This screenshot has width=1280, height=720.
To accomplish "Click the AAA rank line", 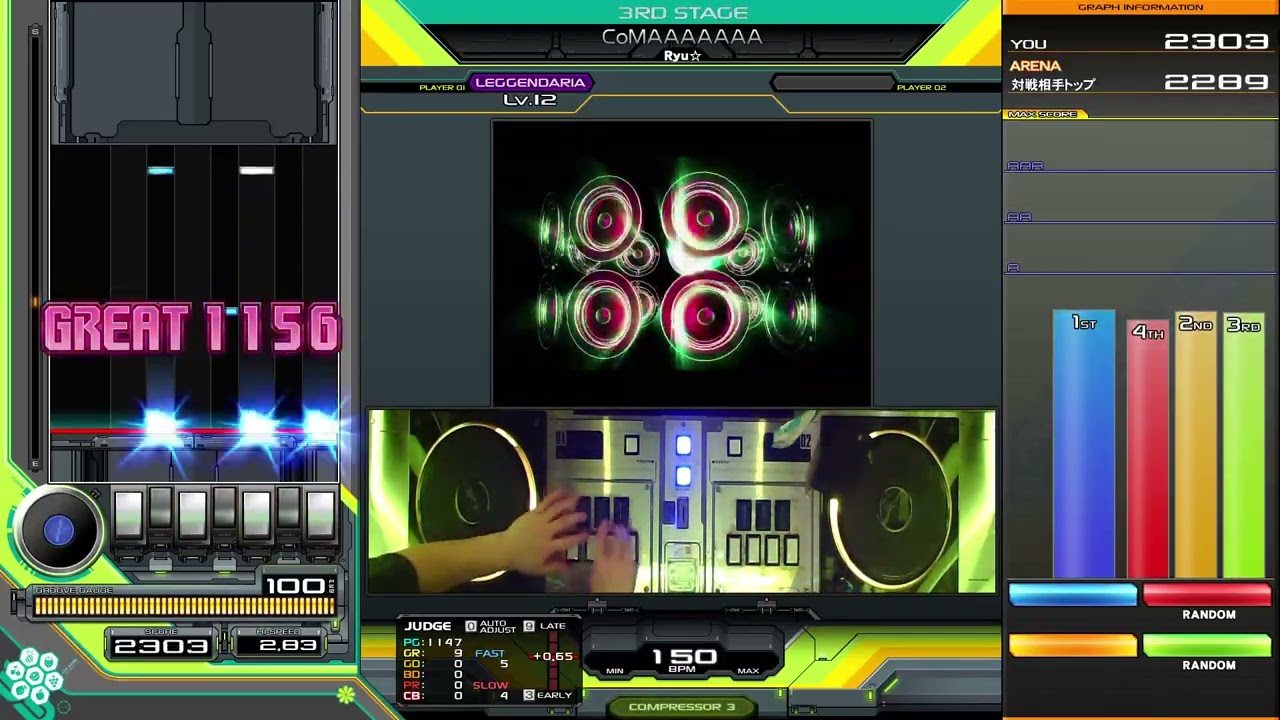I will coord(1140,168).
